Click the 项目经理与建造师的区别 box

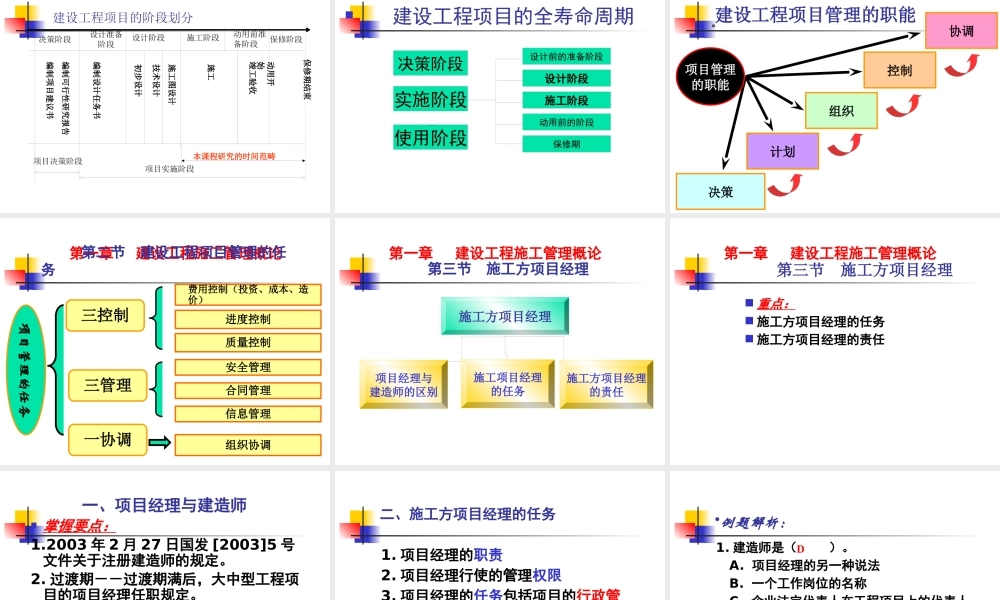404,384
